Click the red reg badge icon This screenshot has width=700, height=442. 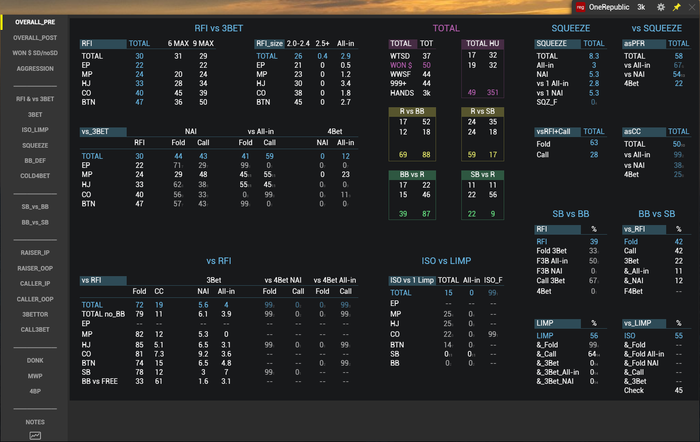[x=580, y=7]
